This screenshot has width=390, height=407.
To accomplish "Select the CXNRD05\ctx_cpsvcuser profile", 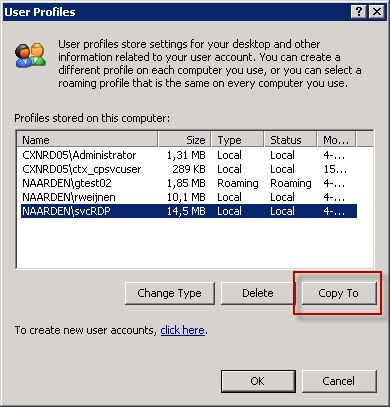I will click(189, 169).
